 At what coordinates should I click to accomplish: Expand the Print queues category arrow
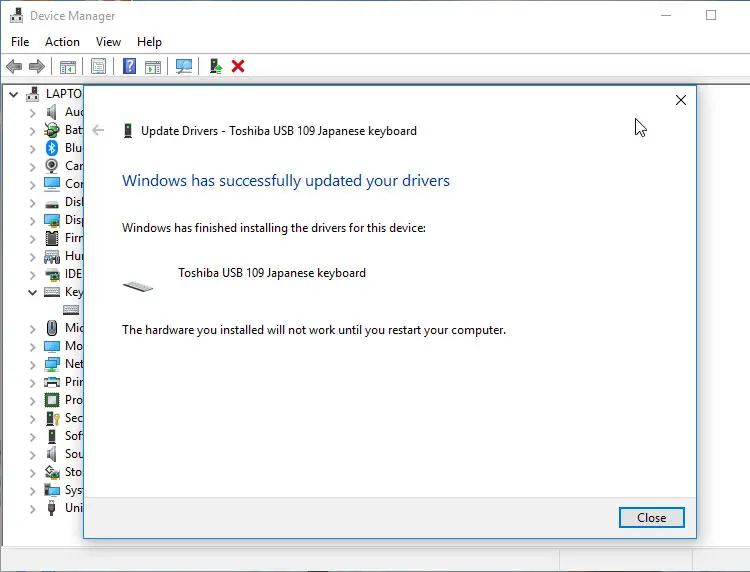pos(33,383)
